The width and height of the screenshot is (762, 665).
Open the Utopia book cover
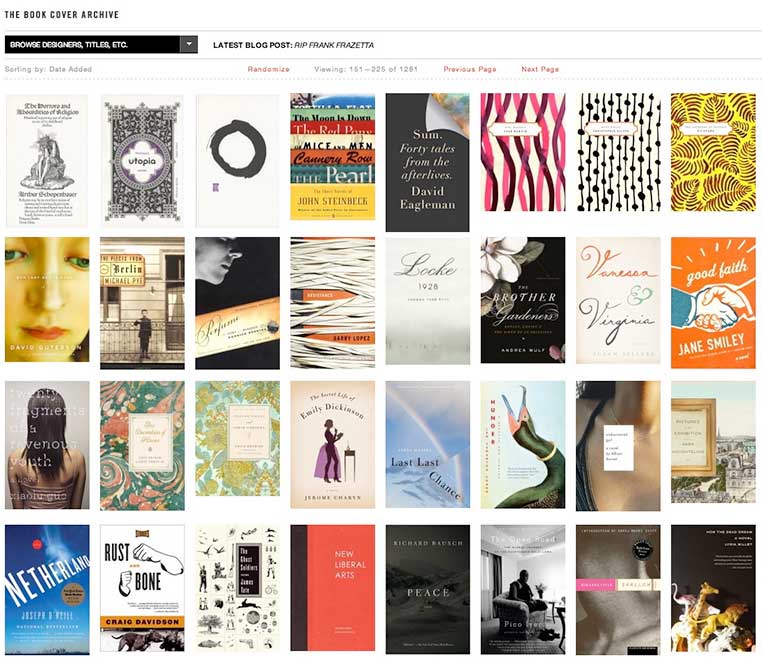click(142, 161)
